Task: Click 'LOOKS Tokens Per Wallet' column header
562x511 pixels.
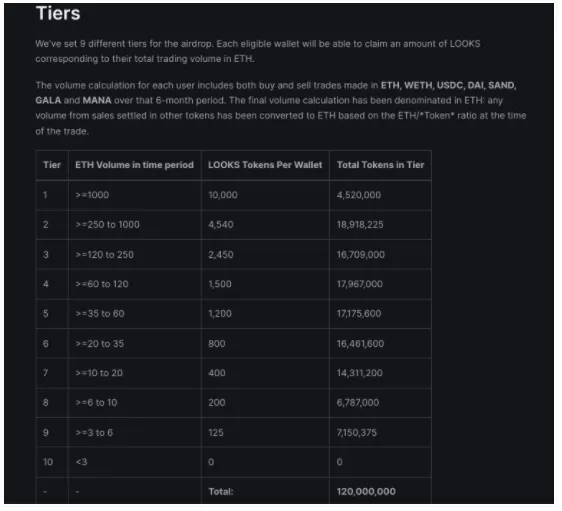Action: point(265,165)
